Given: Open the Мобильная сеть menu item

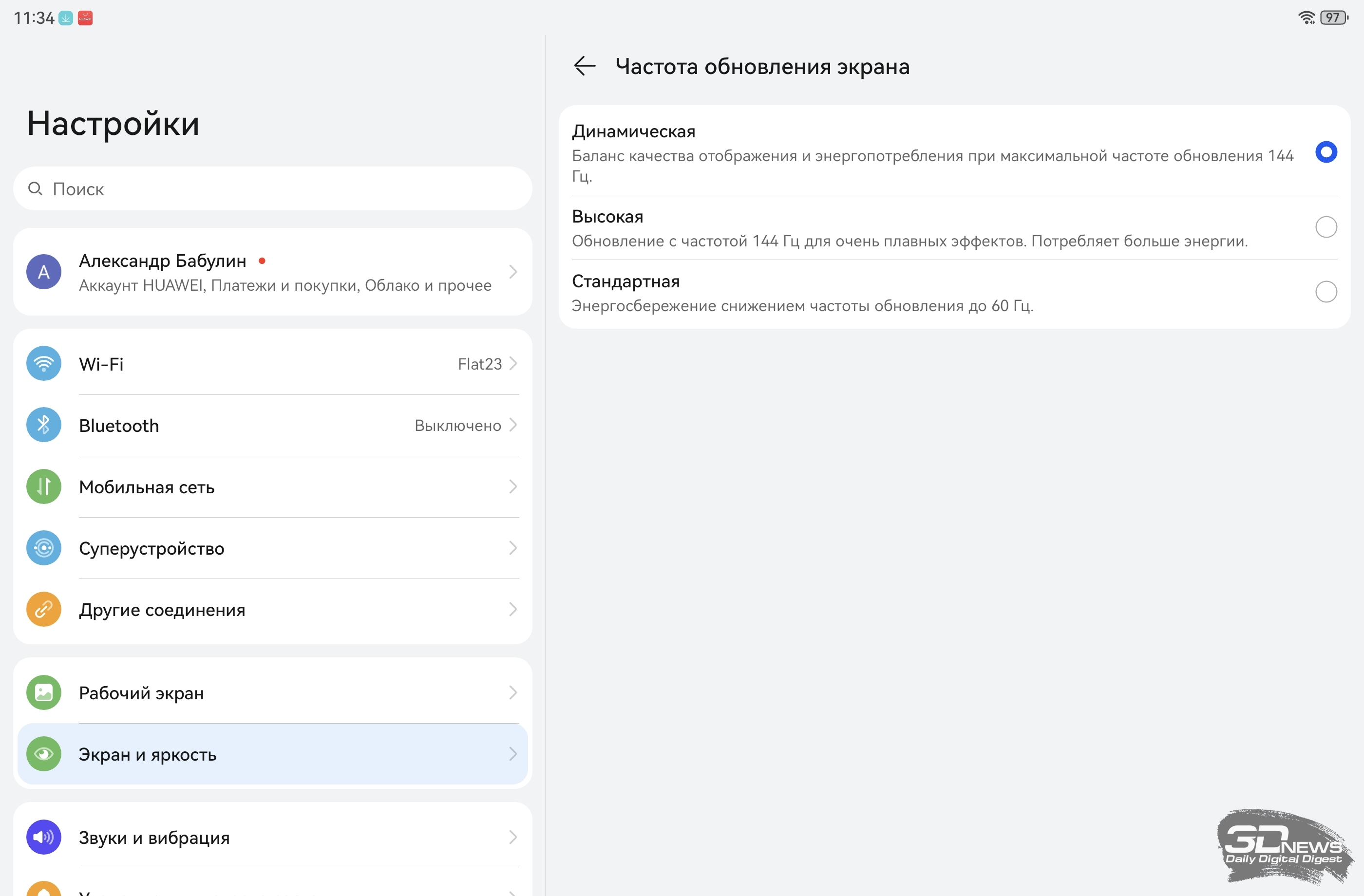Looking at the screenshot, I should pos(147,487).
